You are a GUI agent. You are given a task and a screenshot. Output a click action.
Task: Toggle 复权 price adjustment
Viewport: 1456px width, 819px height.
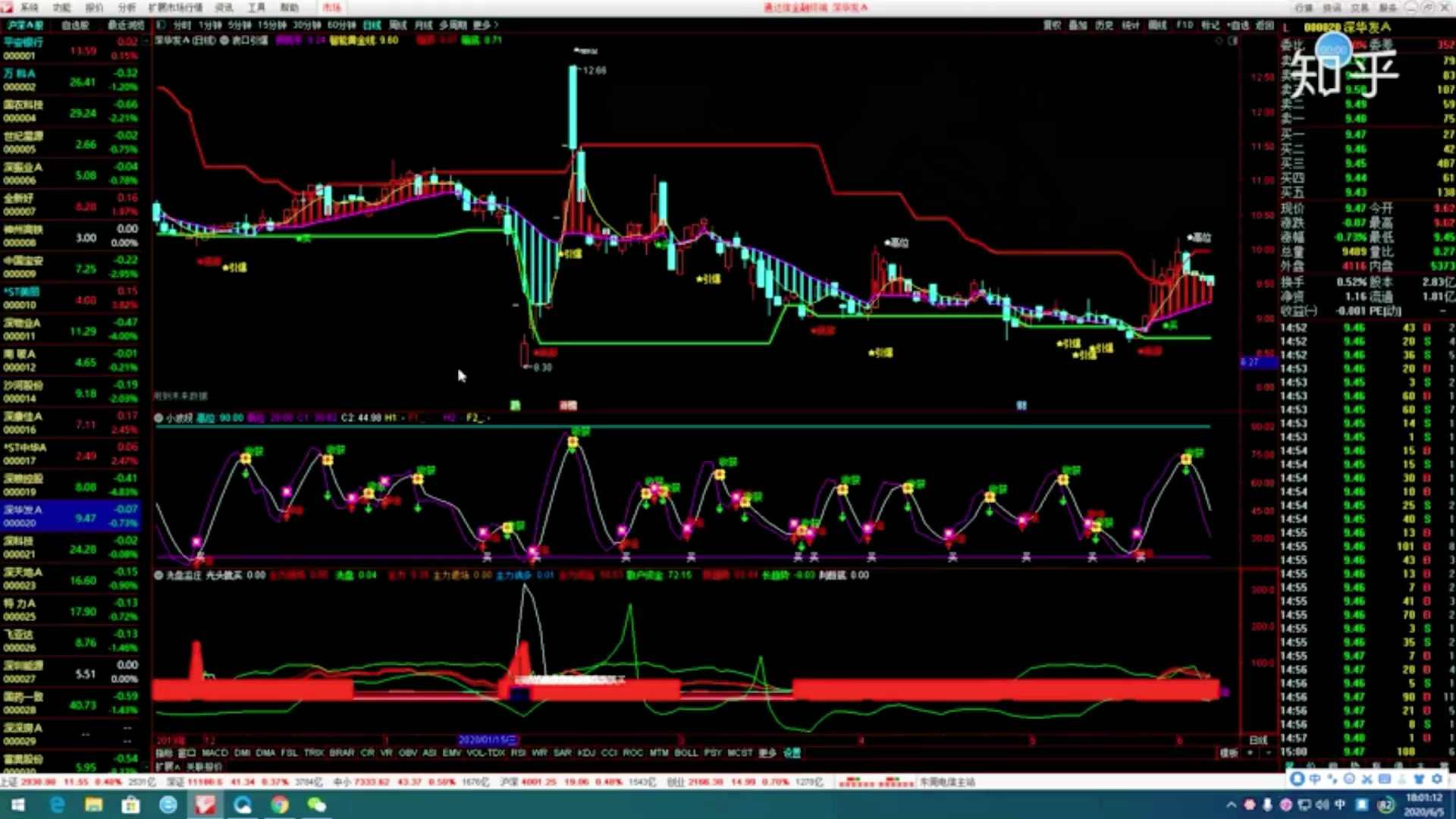pyautogui.click(x=1052, y=25)
